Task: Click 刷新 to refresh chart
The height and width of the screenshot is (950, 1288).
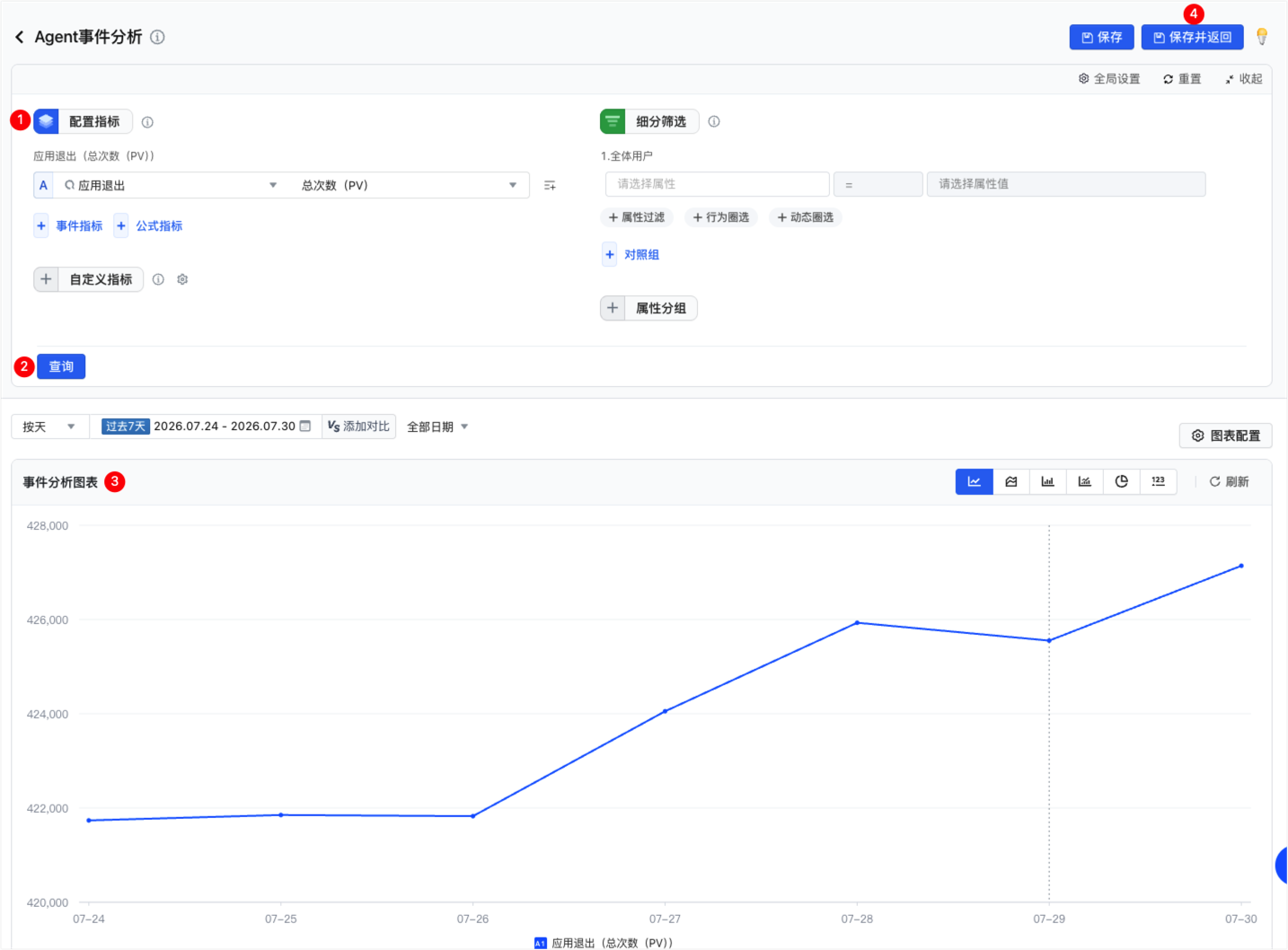Action: tap(1229, 481)
